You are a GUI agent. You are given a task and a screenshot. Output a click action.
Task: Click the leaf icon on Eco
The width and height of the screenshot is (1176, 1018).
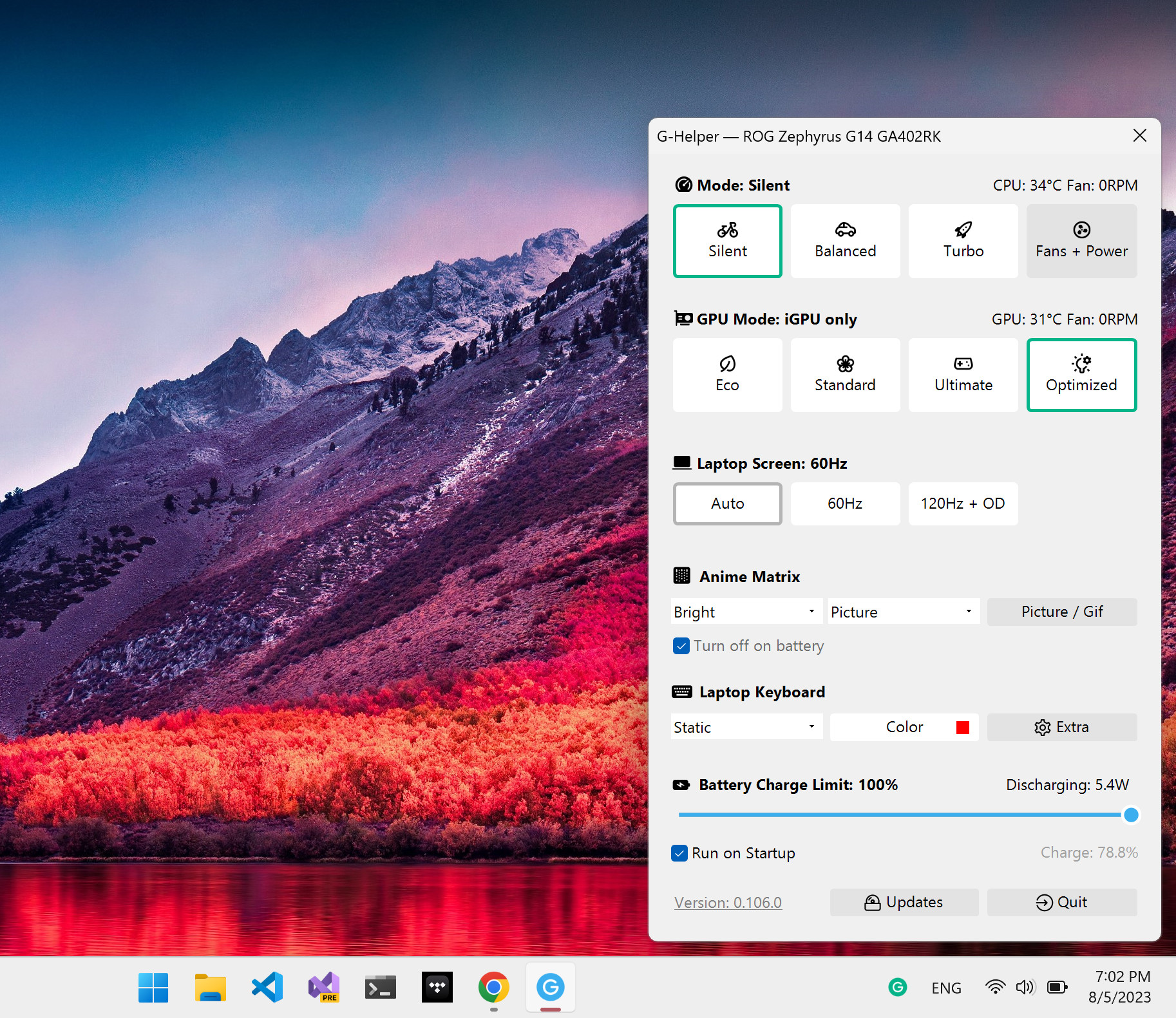click(x=728, y=364)
